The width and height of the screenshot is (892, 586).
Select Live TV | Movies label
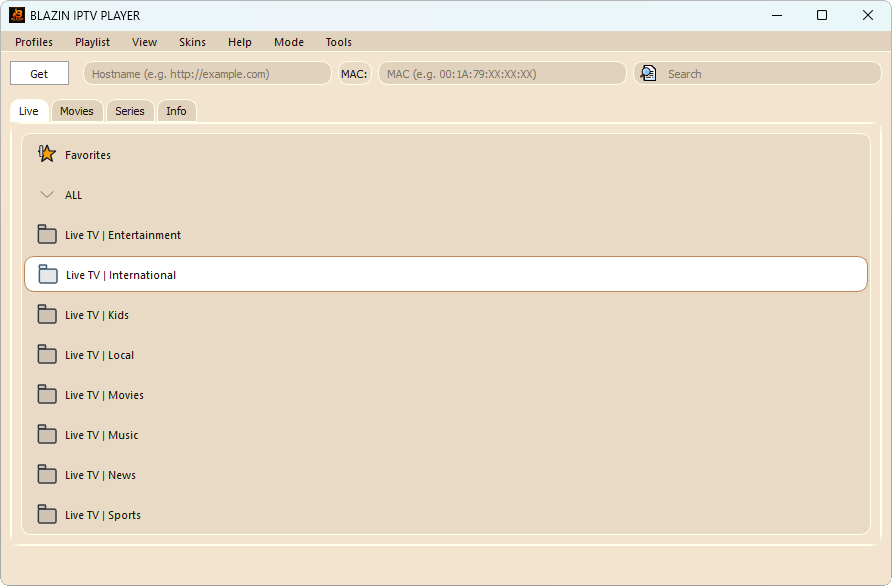click(x=104, y=395)
